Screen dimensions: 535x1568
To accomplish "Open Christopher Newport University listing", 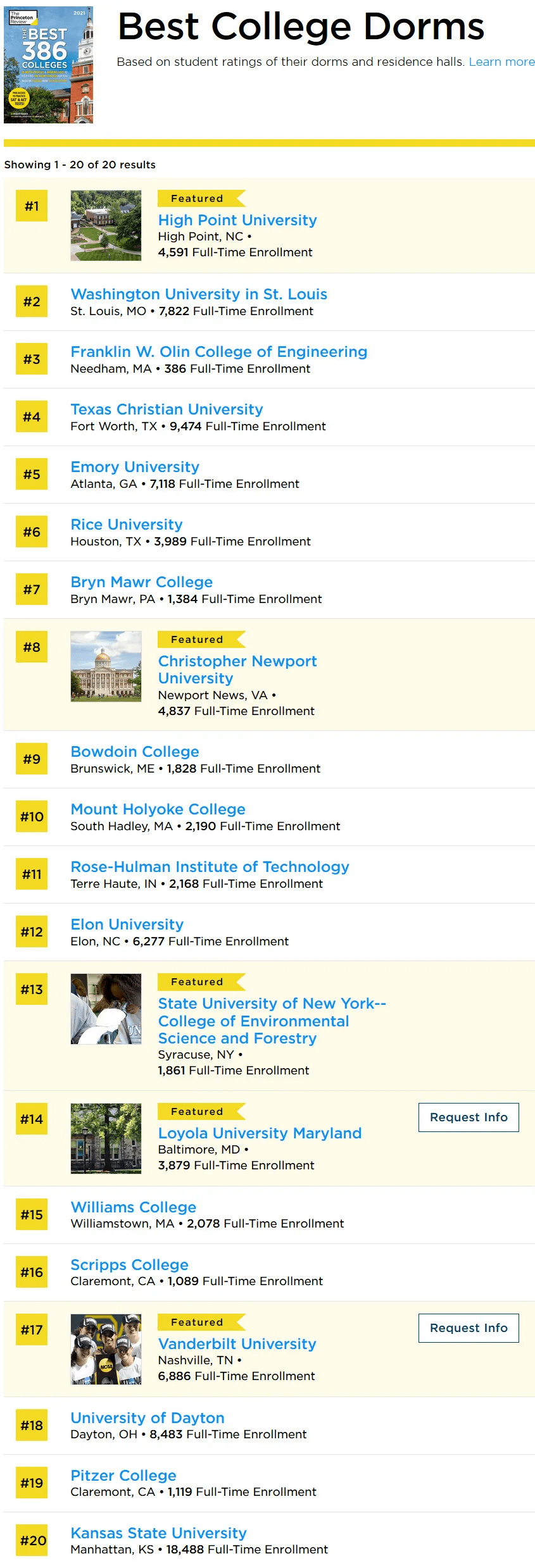I will 237,669.
